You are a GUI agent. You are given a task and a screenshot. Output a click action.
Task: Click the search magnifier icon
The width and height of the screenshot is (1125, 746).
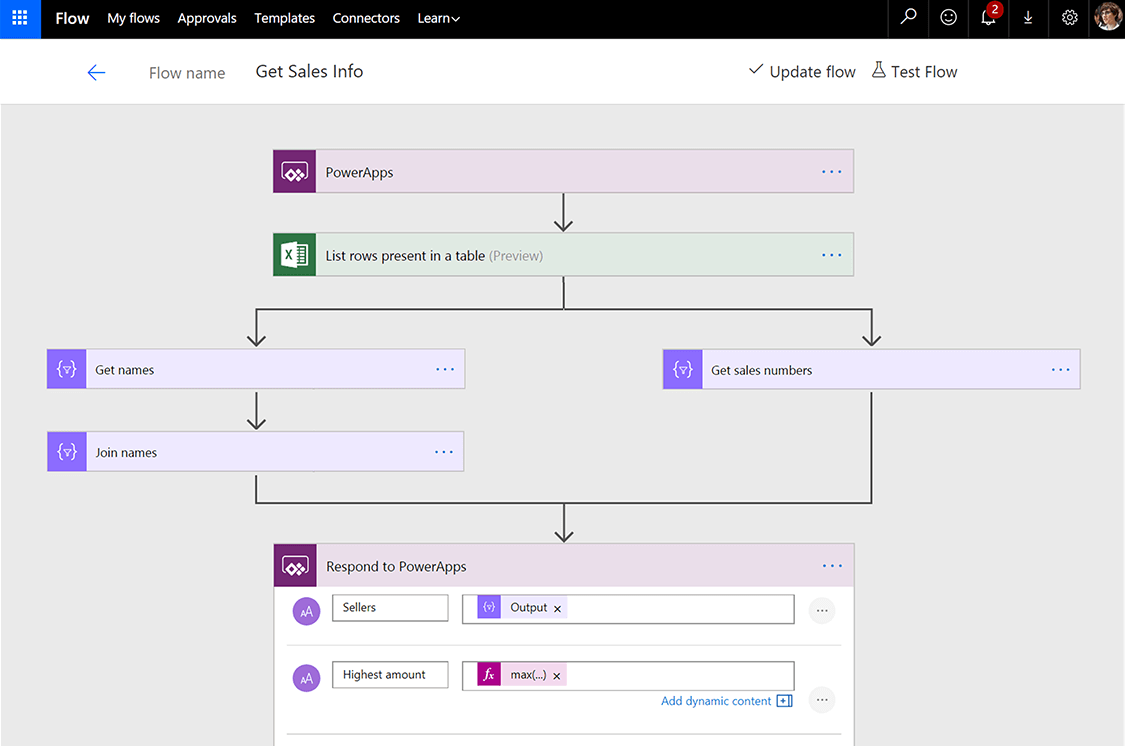[908, 17]
